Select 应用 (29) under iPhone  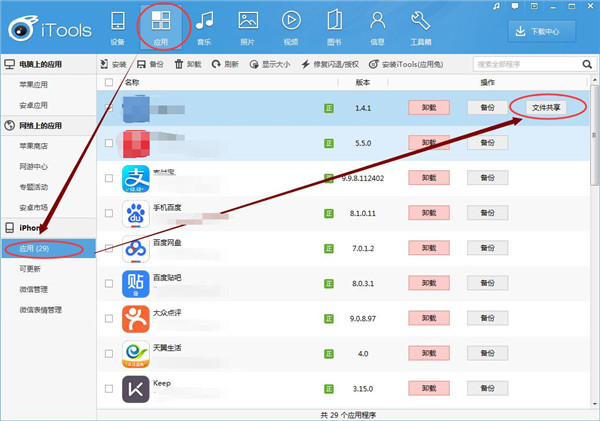[48, 249]
